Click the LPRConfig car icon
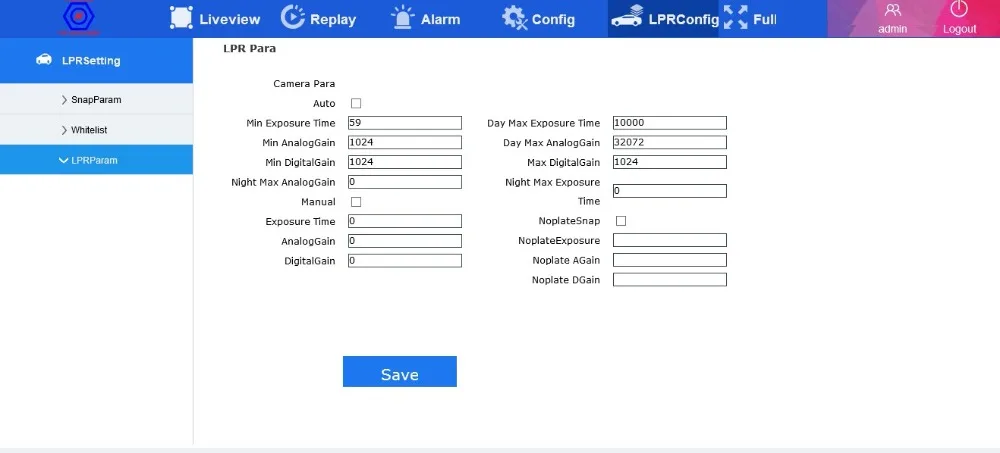 click(x=626, y=17)
